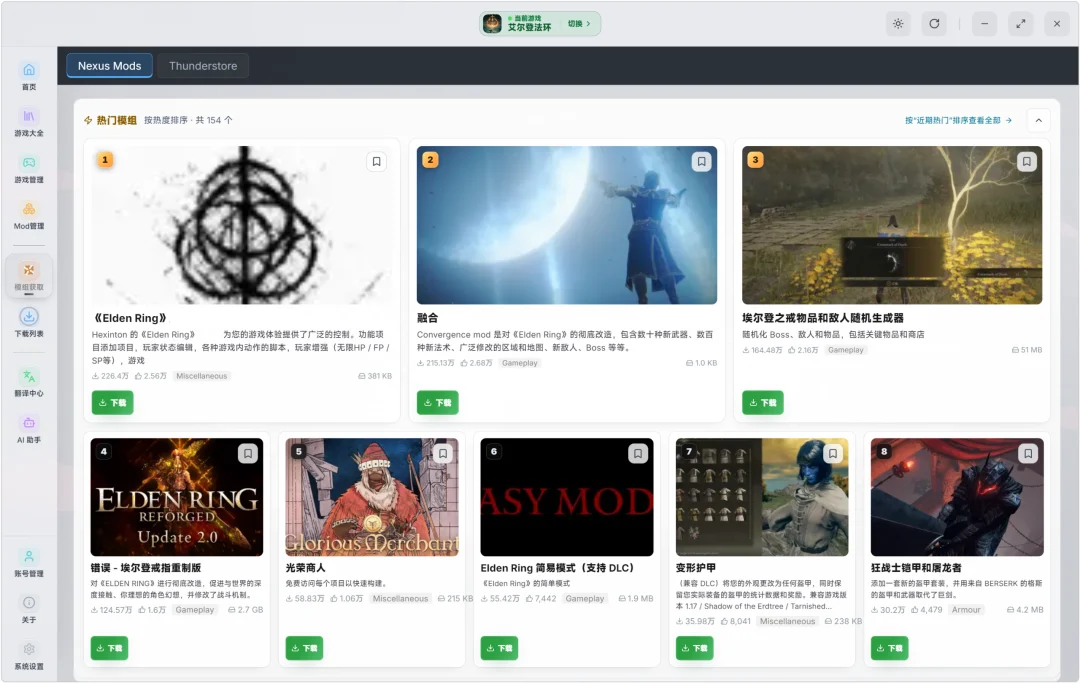Download the 狂战士铠甲和屠龙者 mod

point(889,648)
